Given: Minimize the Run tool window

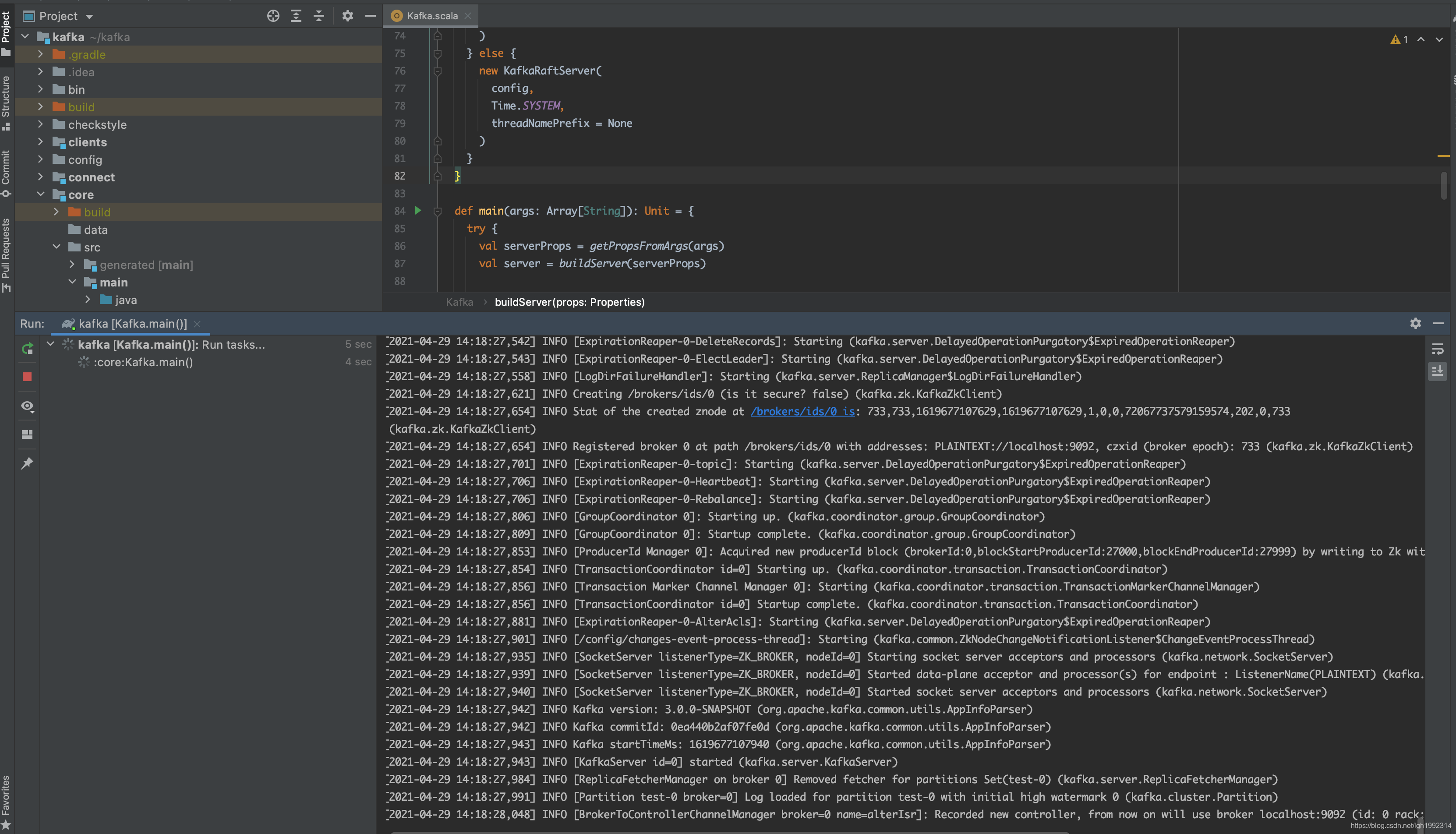Looking at the screenshot, I should (1438, 324).
